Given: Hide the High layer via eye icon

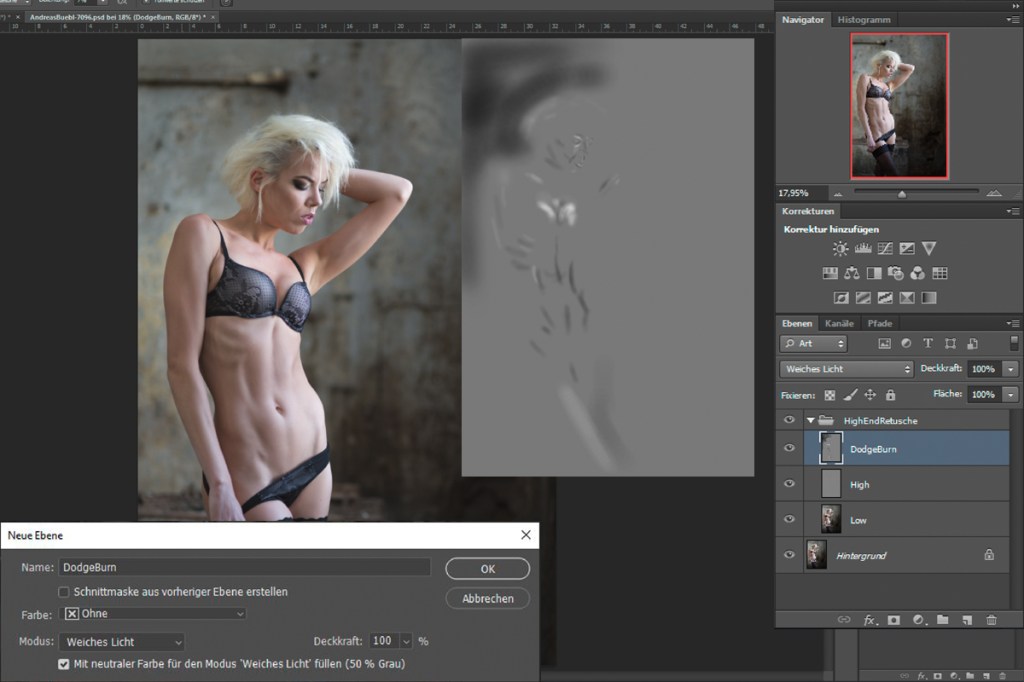Looking at the screenshot, I should click(789, 483).
